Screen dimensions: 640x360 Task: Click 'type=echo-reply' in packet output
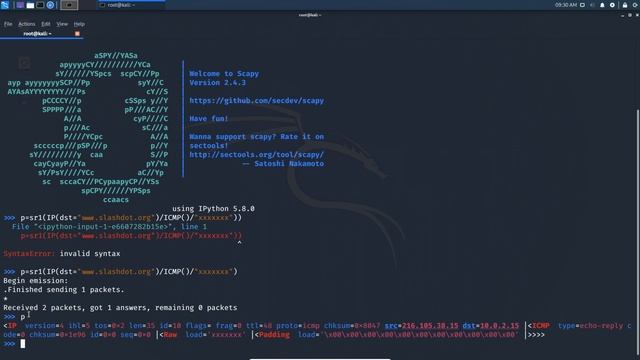point(591,326)
